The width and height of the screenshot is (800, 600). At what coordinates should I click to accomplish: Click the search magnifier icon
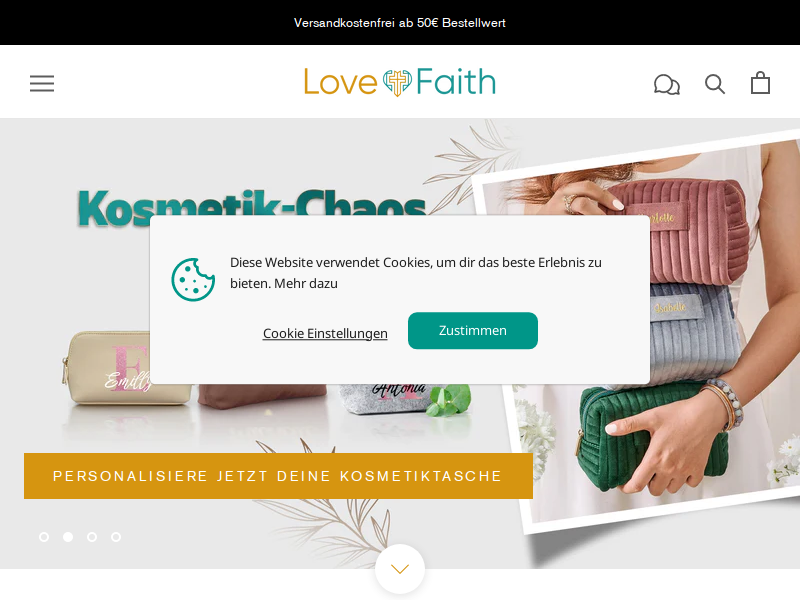tap(715, 84)
